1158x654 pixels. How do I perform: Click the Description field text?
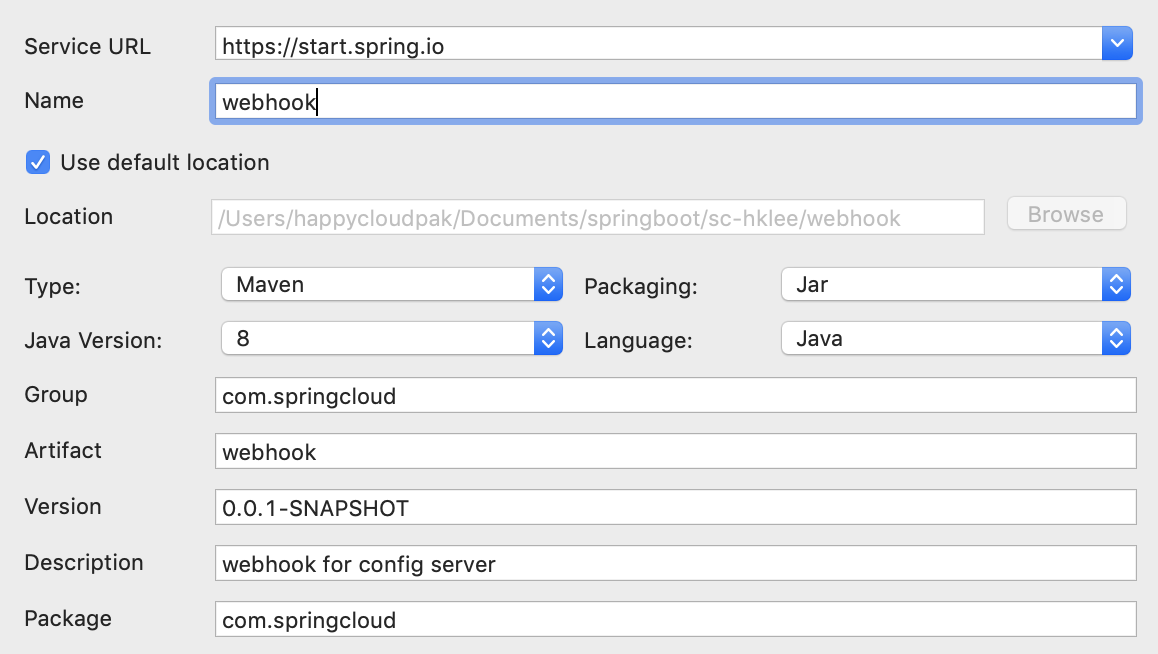point(675,563)
